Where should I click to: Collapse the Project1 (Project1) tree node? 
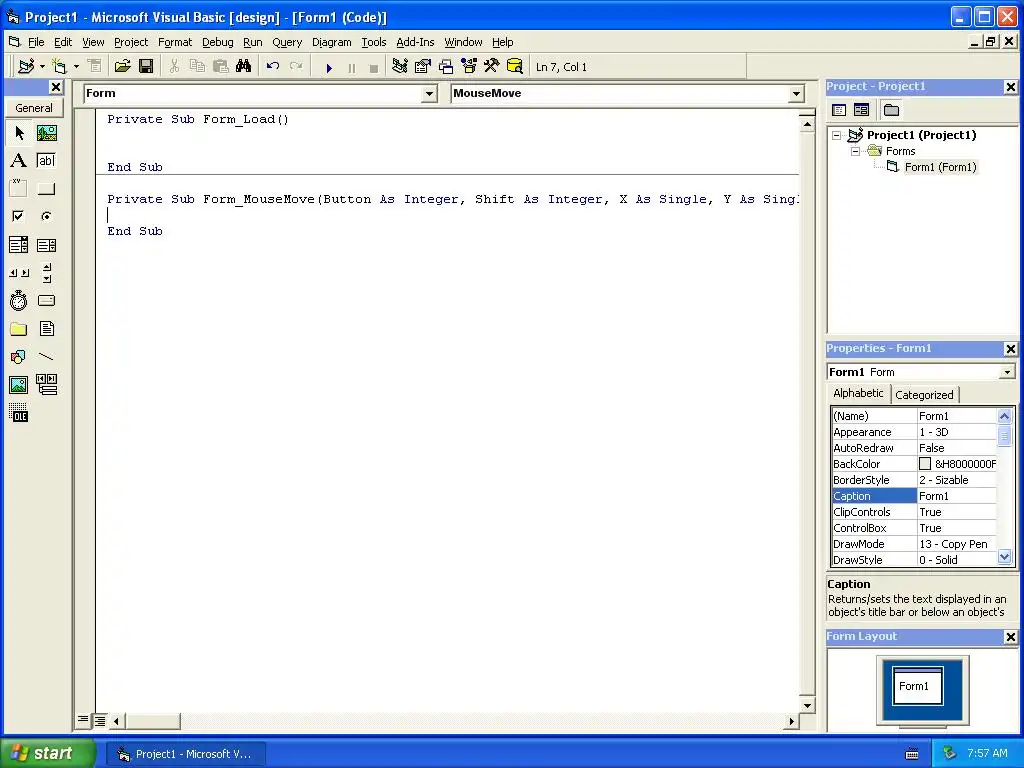pyautogui.click(x=837, y=136)
